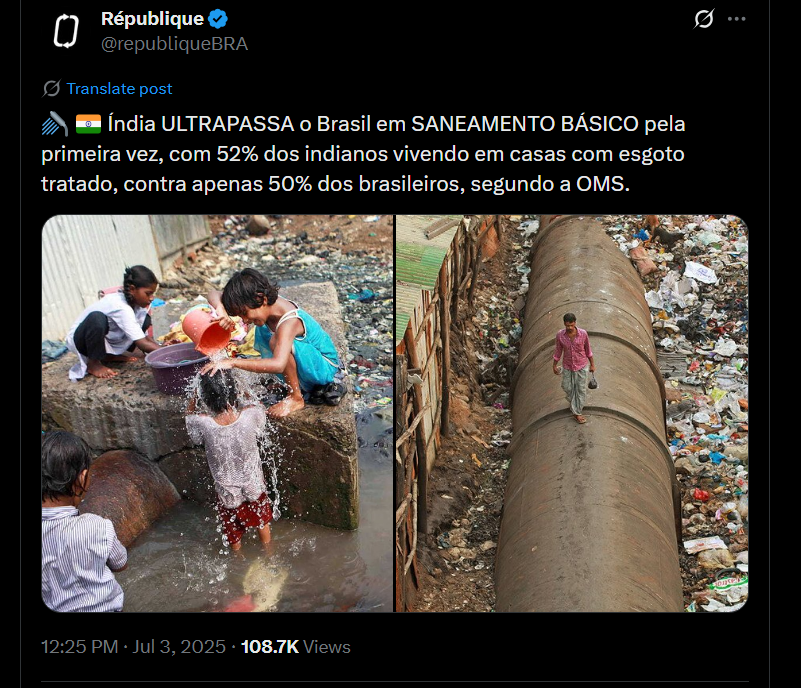Screen dimensions: 801x688
Task: Open the three-dot more options menu
Action: coord(736,19)
